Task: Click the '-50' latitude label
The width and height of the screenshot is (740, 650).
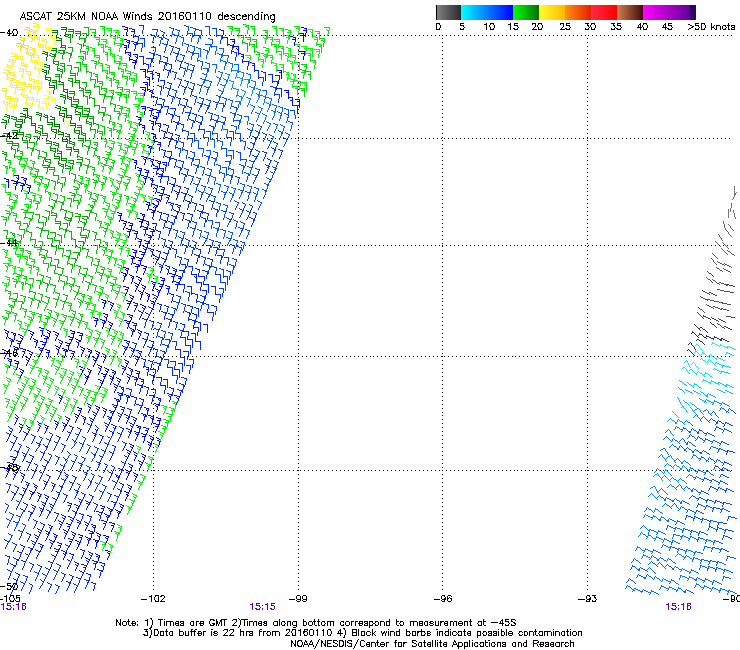Action: coord(9,586)
